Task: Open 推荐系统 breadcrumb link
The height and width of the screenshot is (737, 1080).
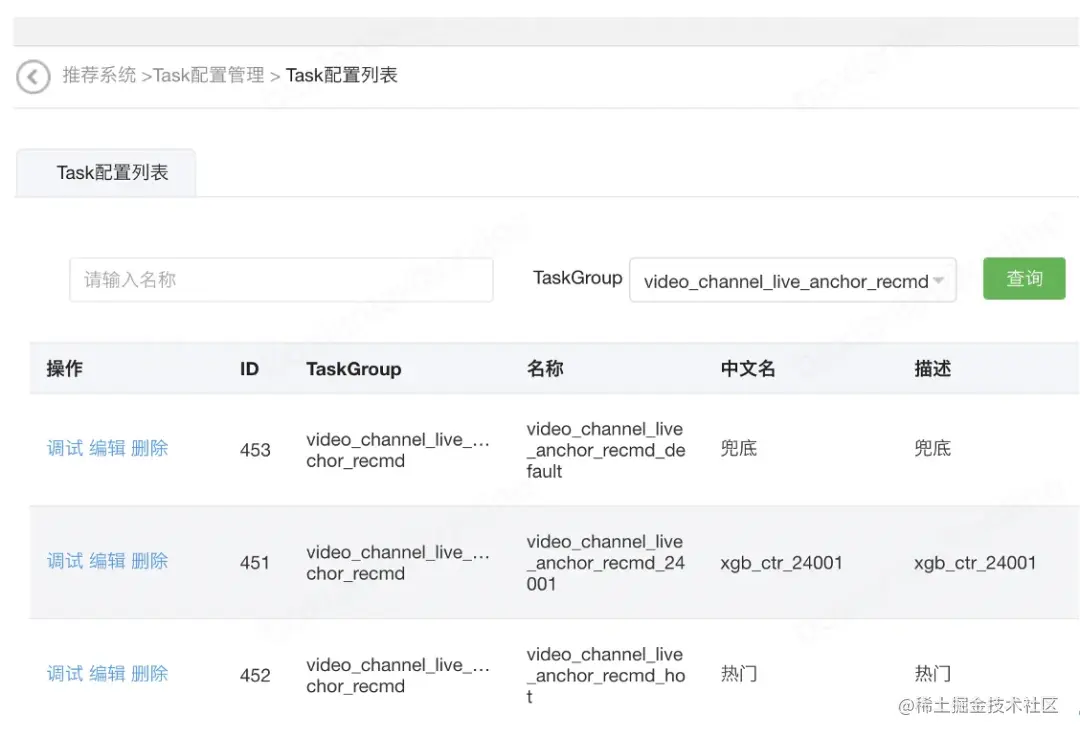Action: click(x=99, y=75)
